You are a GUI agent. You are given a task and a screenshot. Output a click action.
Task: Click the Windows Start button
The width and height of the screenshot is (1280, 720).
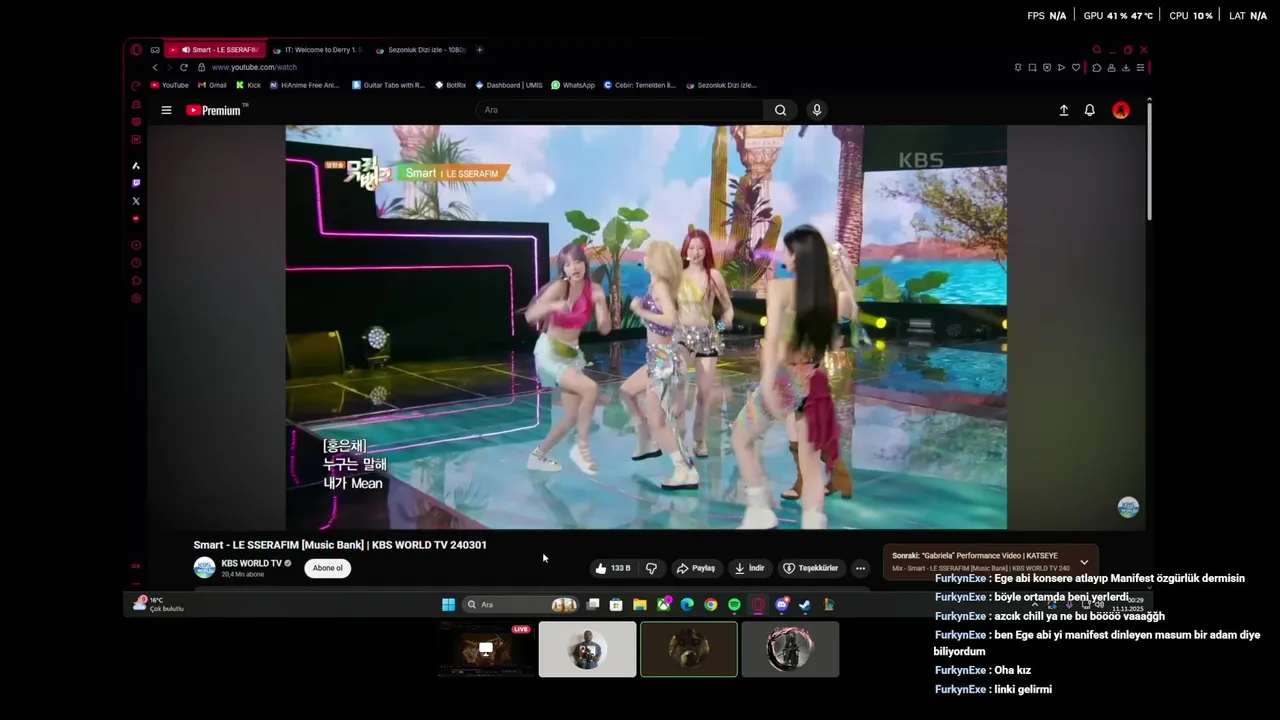(448, 604)
